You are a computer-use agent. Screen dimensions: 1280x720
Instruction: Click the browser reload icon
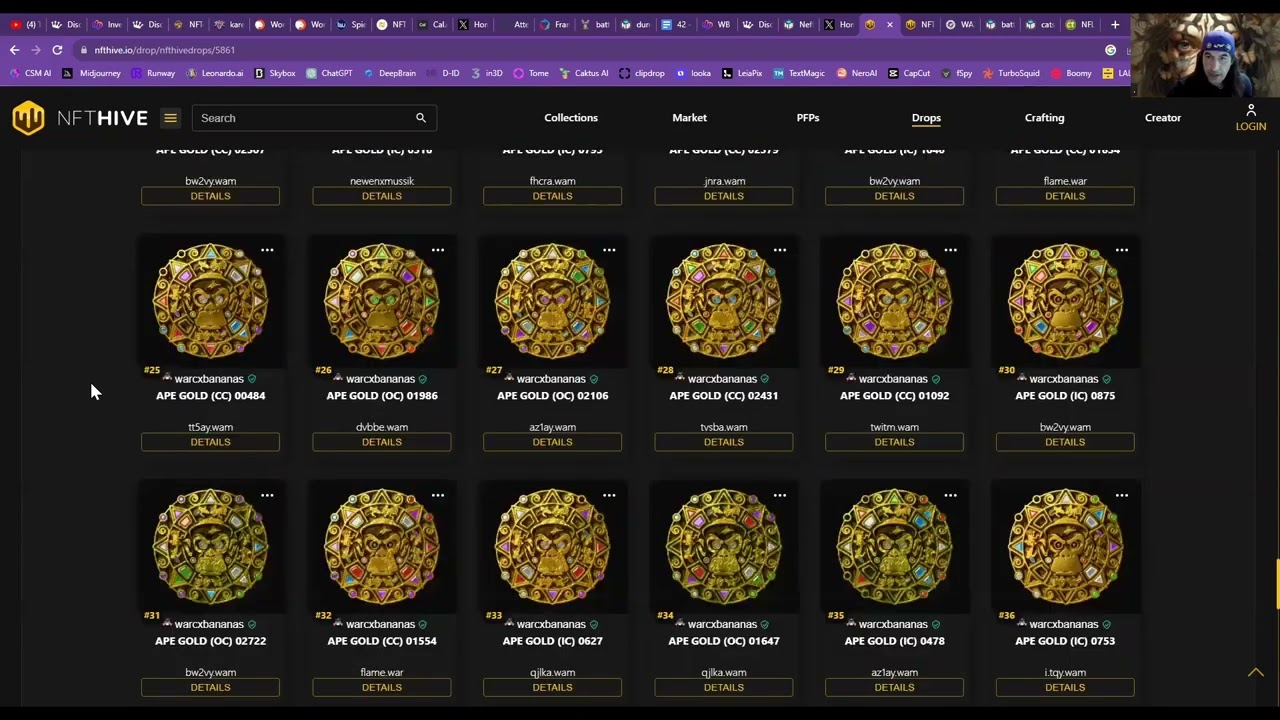57,50
